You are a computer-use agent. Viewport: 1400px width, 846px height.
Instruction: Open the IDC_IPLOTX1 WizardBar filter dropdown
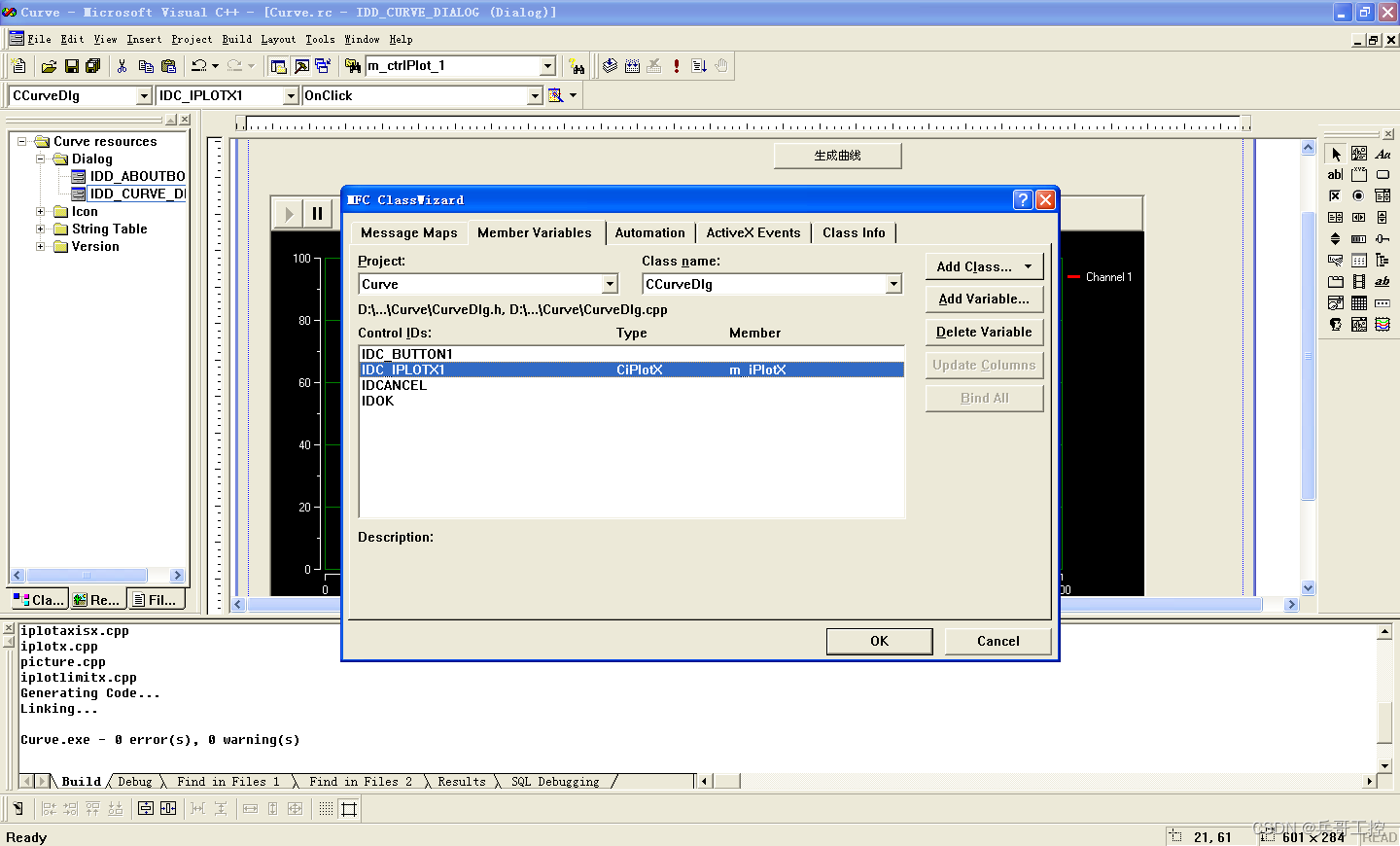[x=291, y=95]
